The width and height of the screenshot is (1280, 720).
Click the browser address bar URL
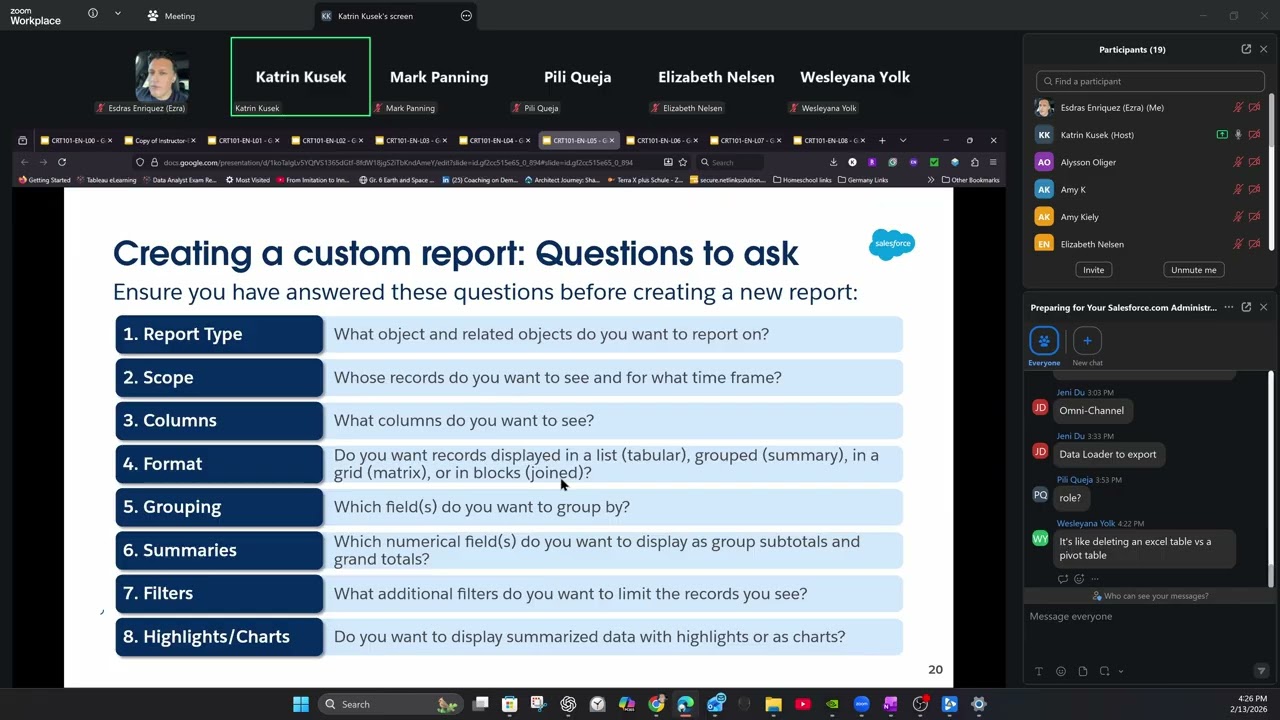(x=397, y=162)
